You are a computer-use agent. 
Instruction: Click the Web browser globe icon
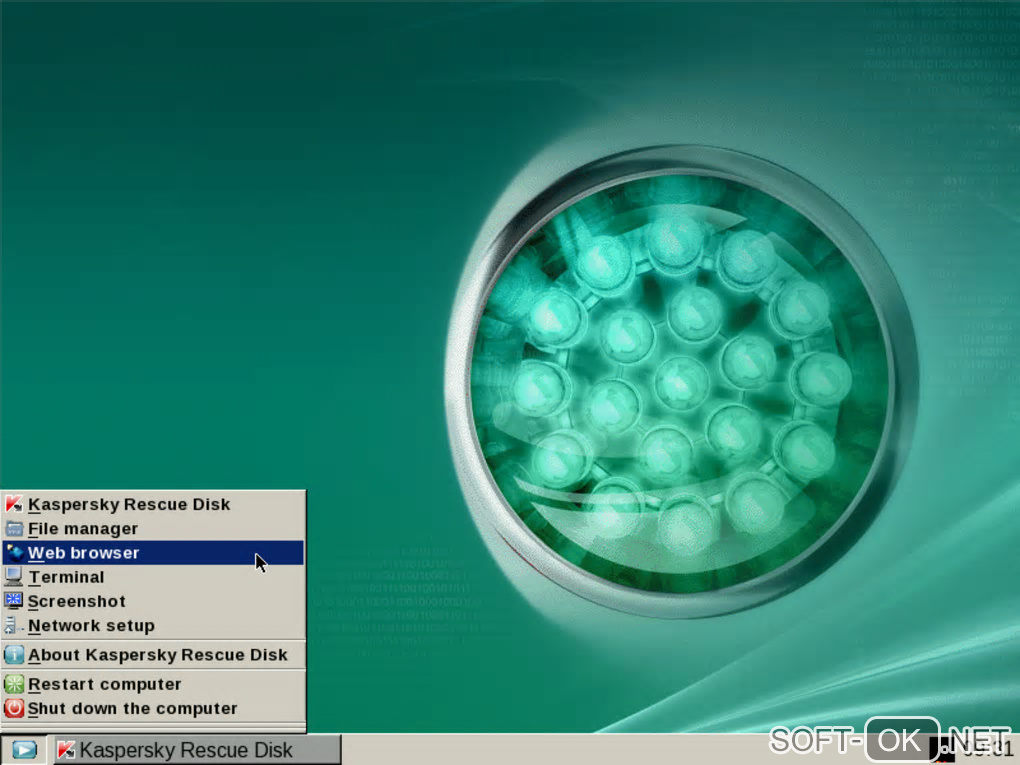(14, 553)
